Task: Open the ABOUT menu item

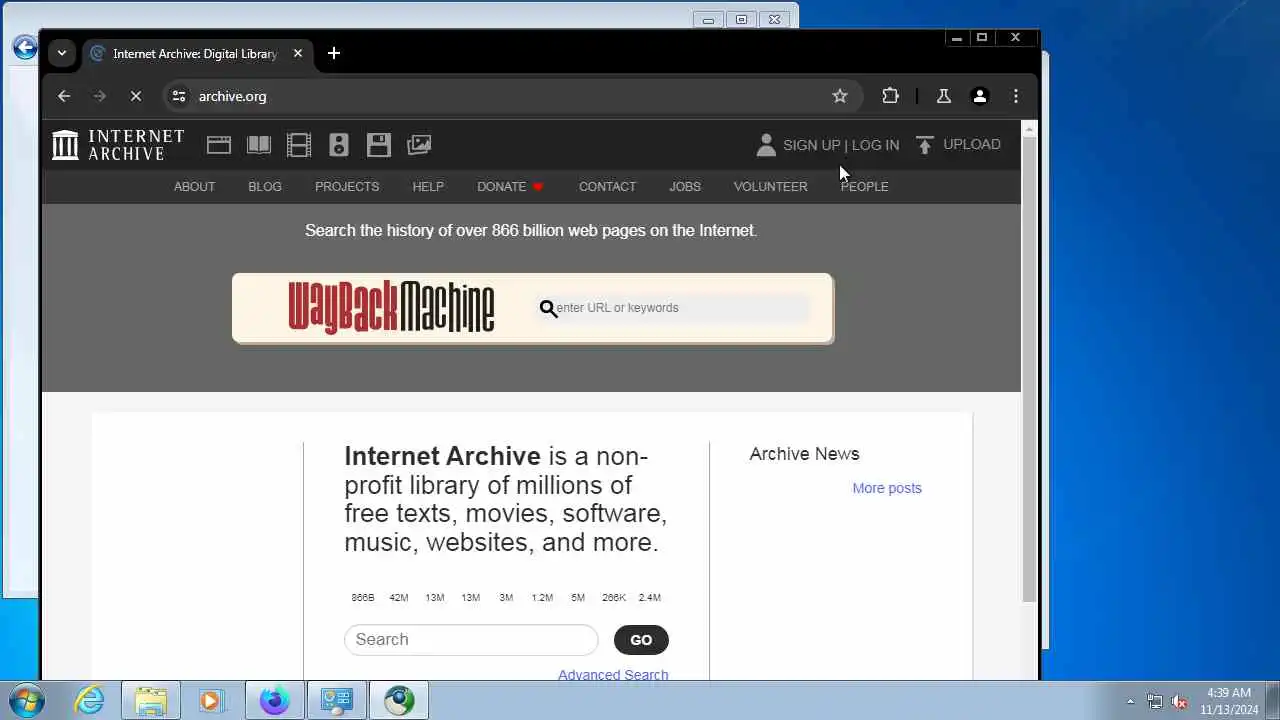Action: 194,187
